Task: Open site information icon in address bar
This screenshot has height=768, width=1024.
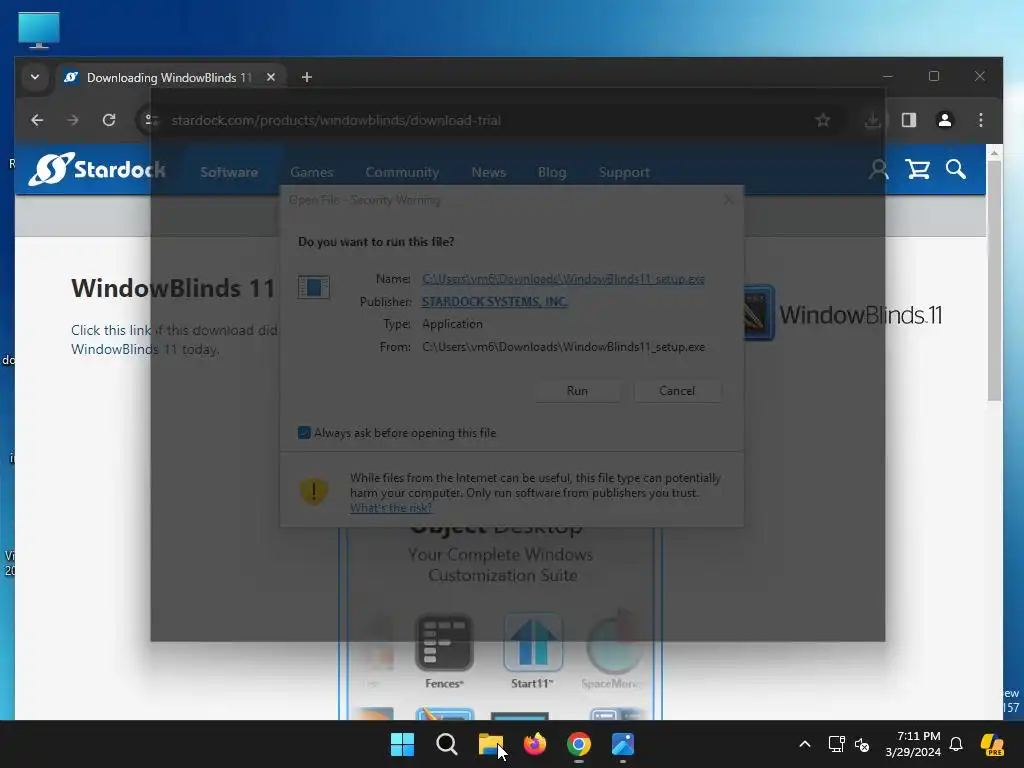Action: click(152, 120)
